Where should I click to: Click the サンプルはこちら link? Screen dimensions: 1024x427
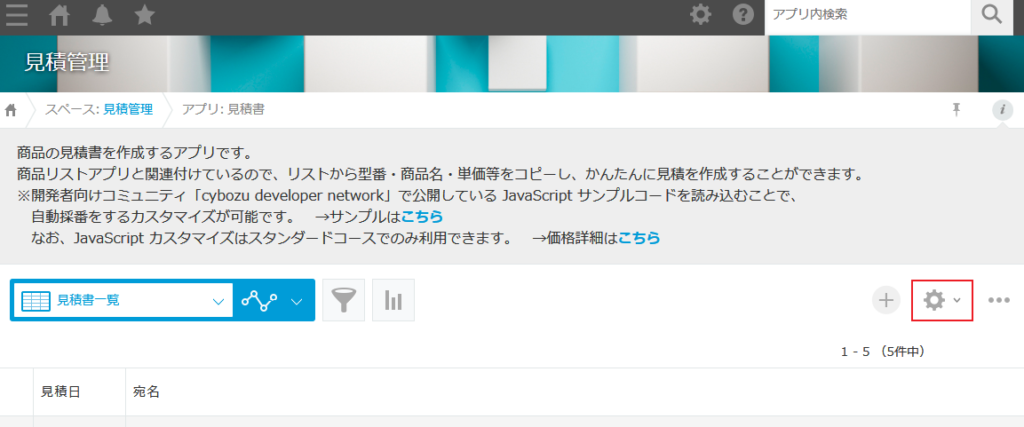[422, 216]
